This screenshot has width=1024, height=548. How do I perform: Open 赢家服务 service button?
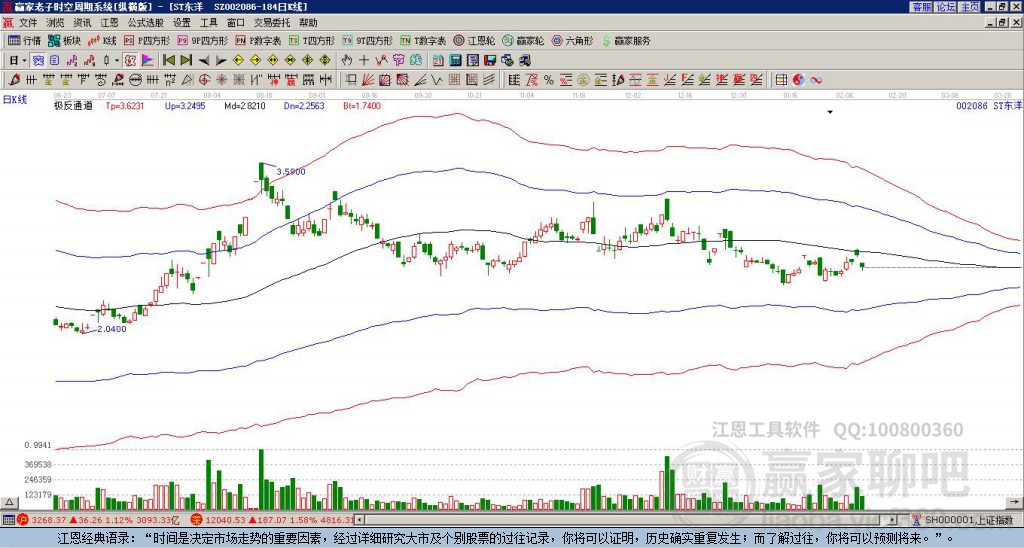click(626, 40)
